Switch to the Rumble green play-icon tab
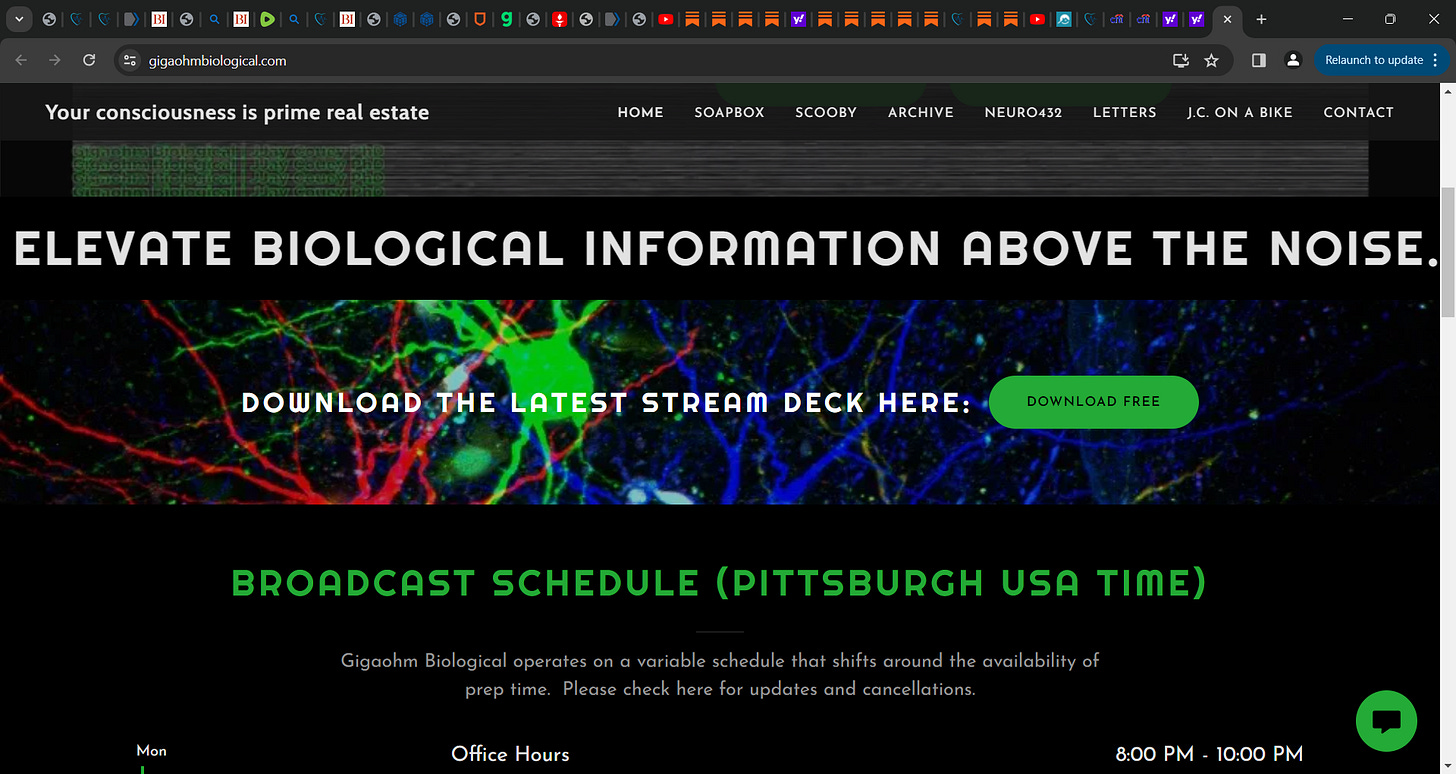Image resolution: width=1456 pixels, height=774 pixels. point(267,19)
